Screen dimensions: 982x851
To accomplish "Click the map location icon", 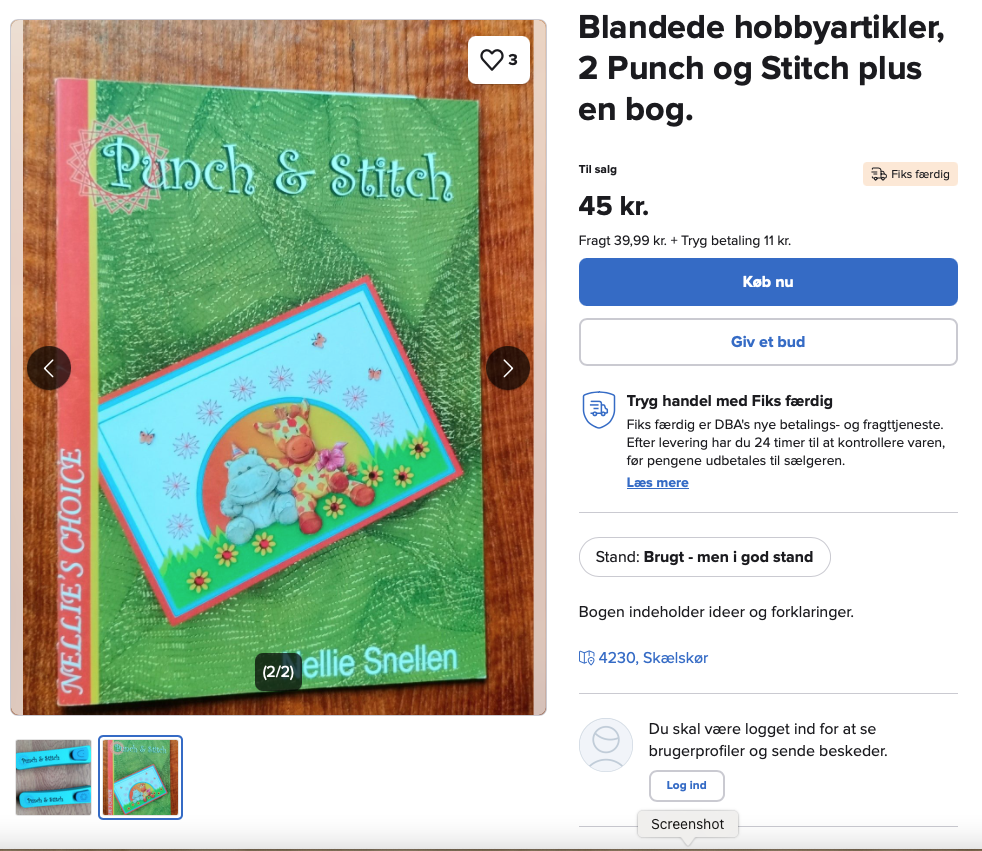I will 586,658.
